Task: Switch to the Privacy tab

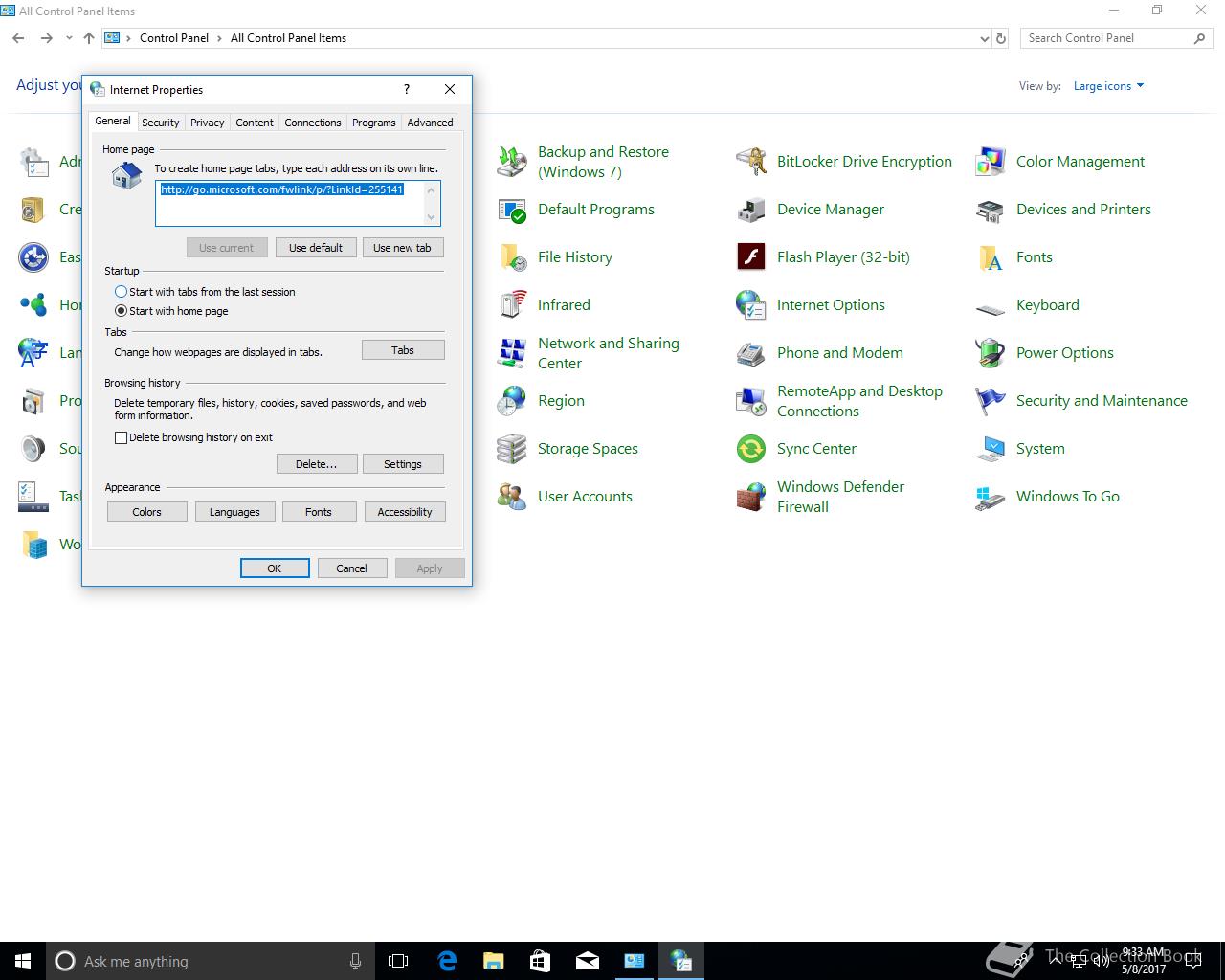Action: [208, 122]
